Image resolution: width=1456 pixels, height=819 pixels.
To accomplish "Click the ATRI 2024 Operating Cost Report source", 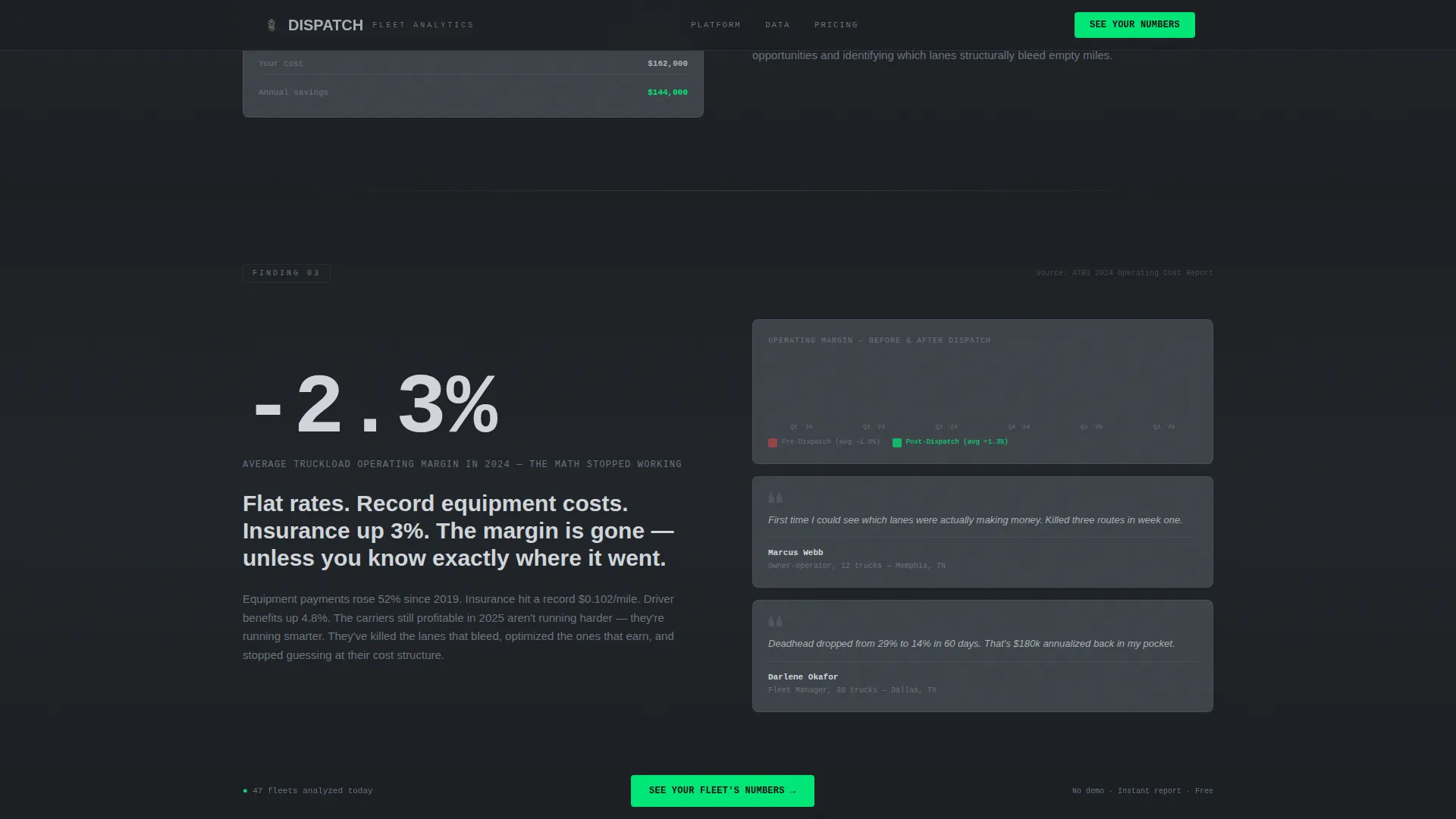I will tap(1124, 273).
